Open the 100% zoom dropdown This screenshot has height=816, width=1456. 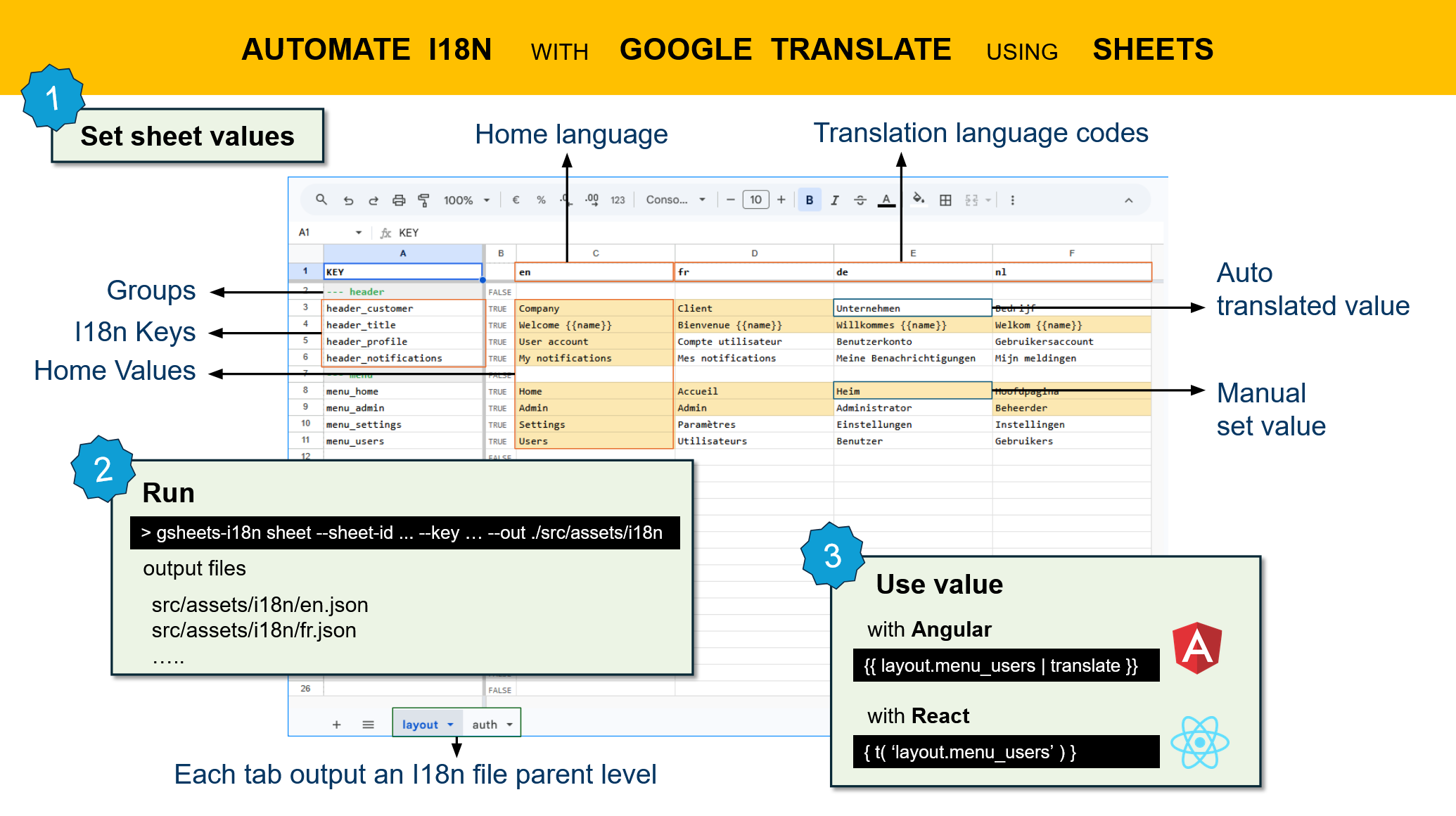[x=467, y=200]
